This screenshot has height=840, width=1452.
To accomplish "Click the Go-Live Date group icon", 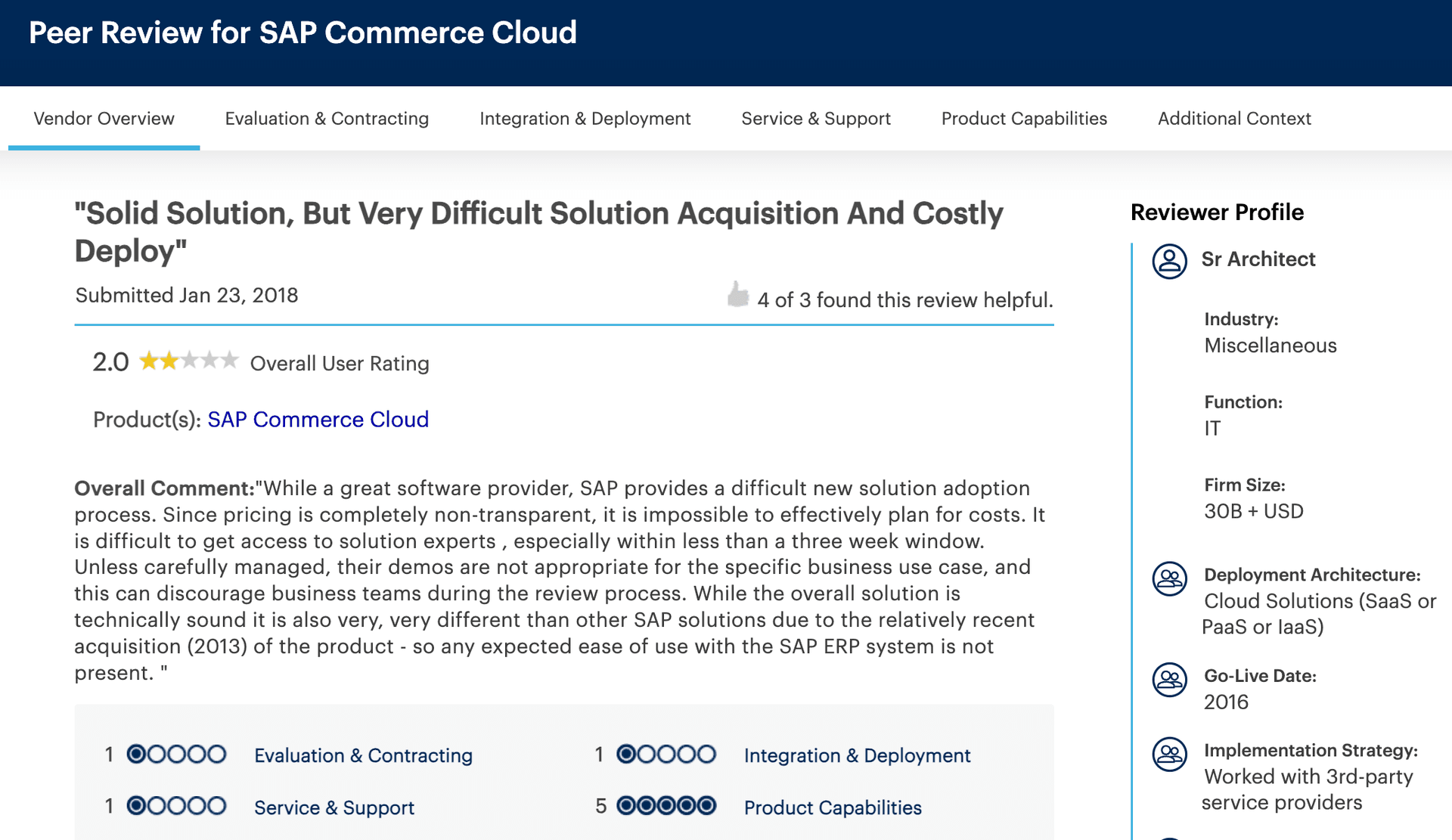I will [x=1169, y=679].
